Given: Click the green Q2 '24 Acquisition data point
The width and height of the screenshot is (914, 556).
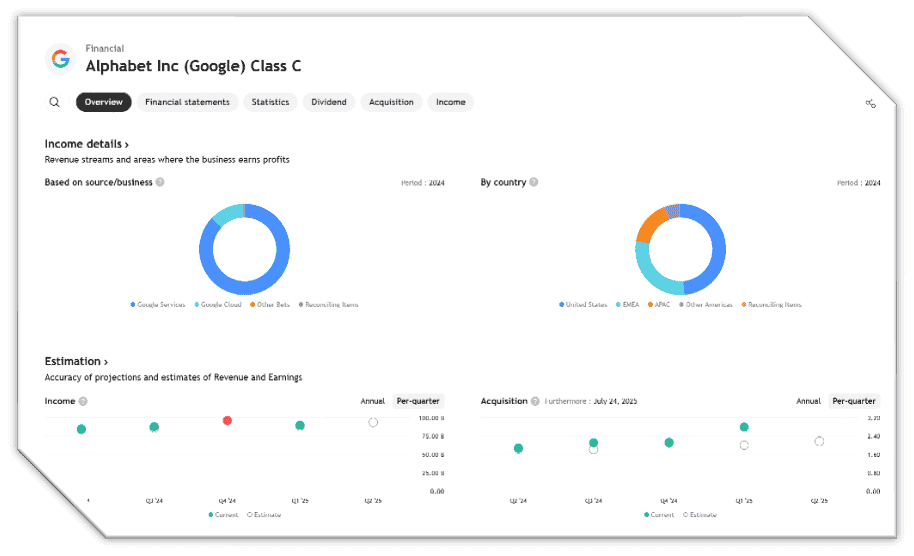Looking at the screenshot, I should (x=518, y=448).
